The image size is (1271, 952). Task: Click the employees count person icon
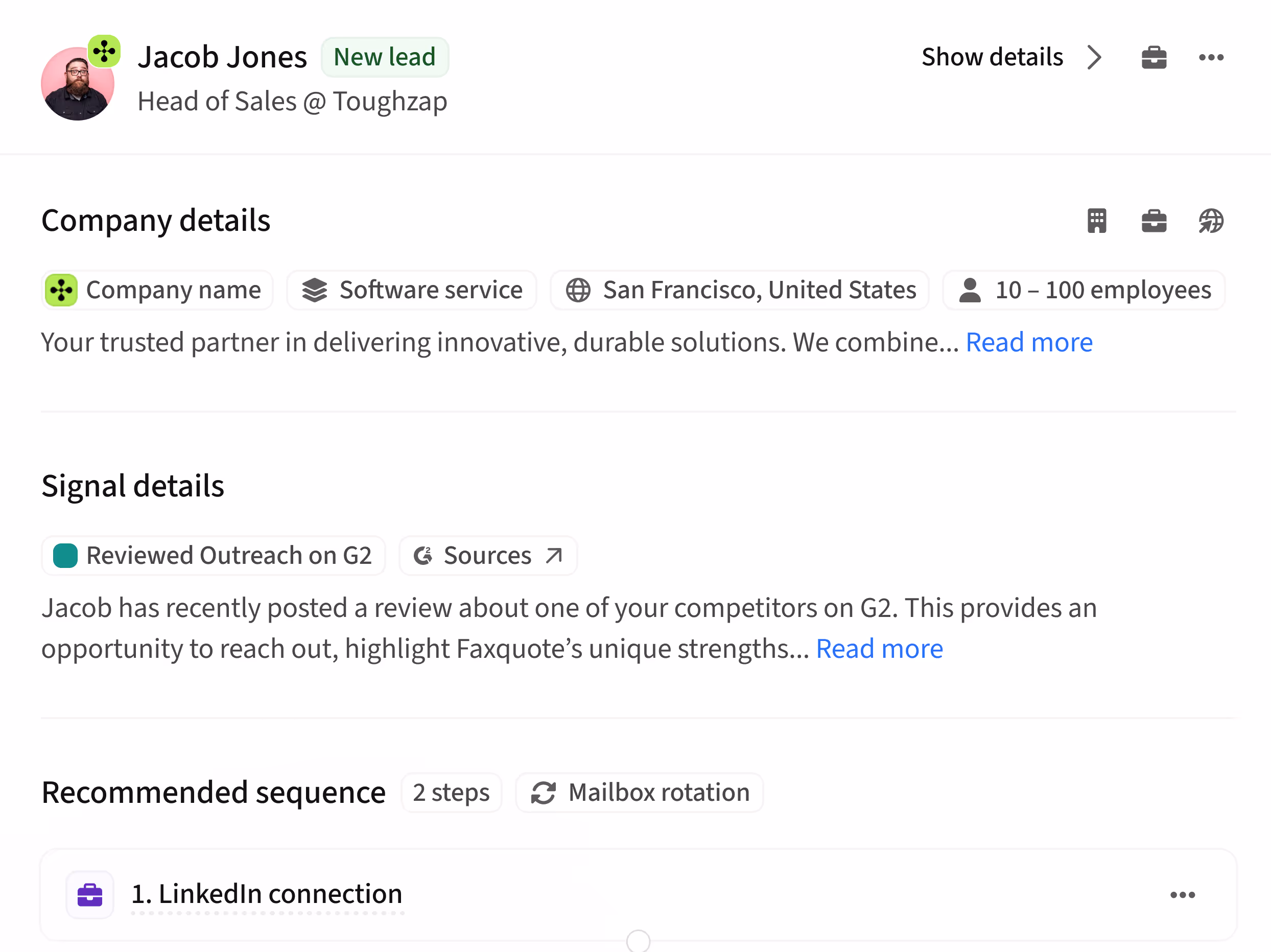[x=970, y=290]
